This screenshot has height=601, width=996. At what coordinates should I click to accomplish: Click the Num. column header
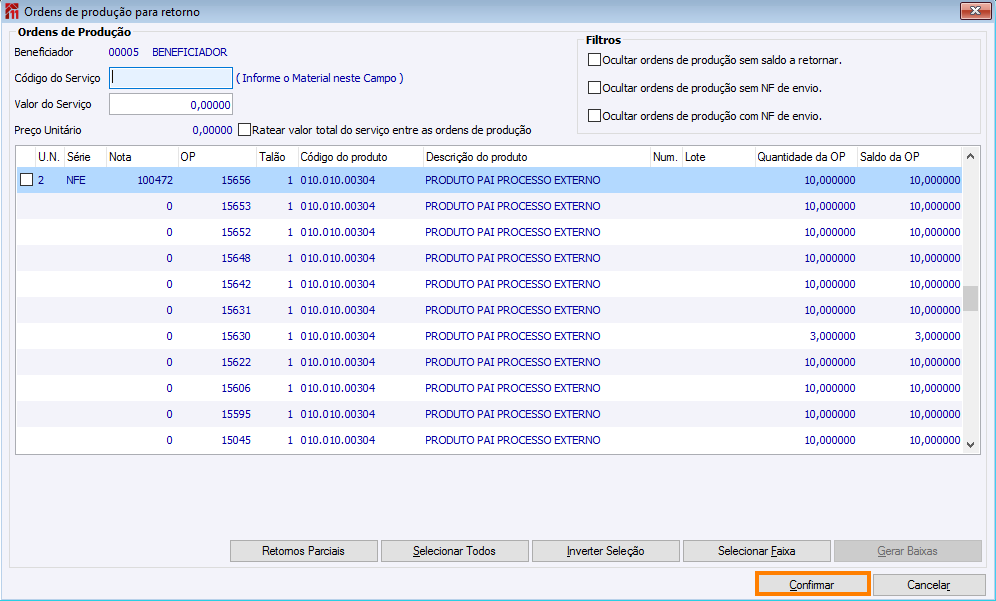tap(666, 157)
